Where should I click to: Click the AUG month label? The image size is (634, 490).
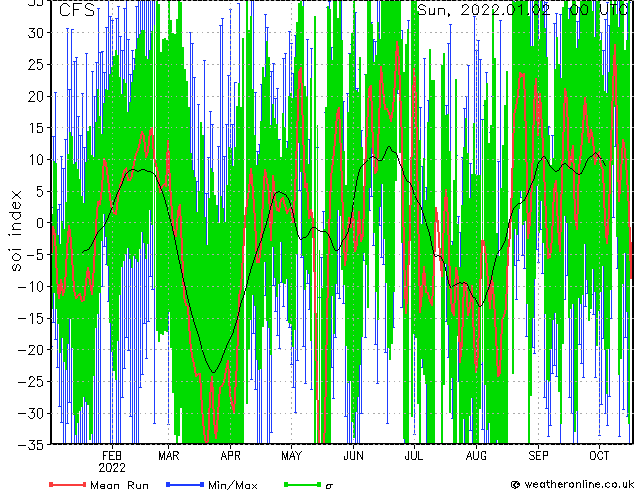476,456
